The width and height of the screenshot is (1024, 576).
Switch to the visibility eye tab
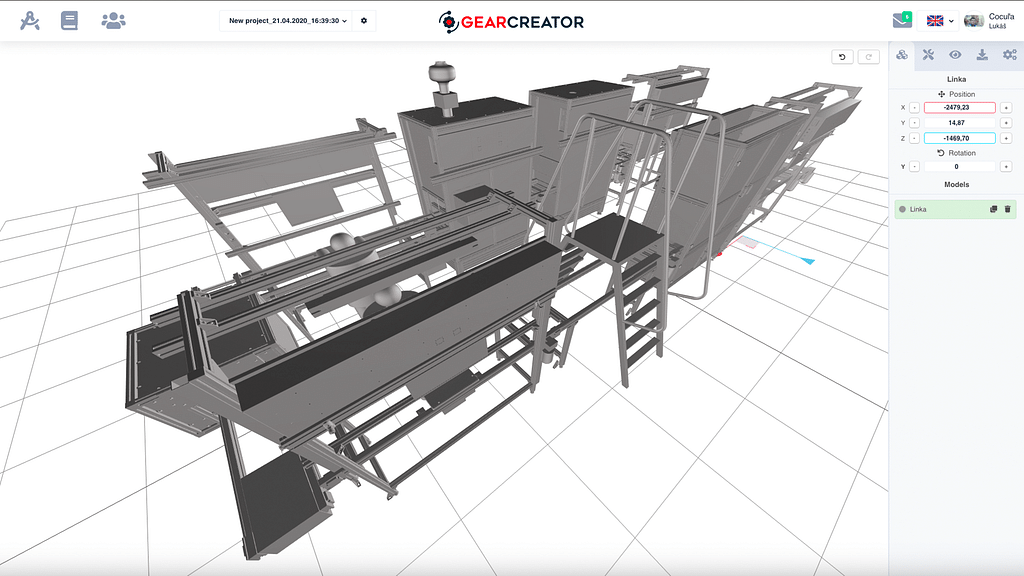(956, 55)
